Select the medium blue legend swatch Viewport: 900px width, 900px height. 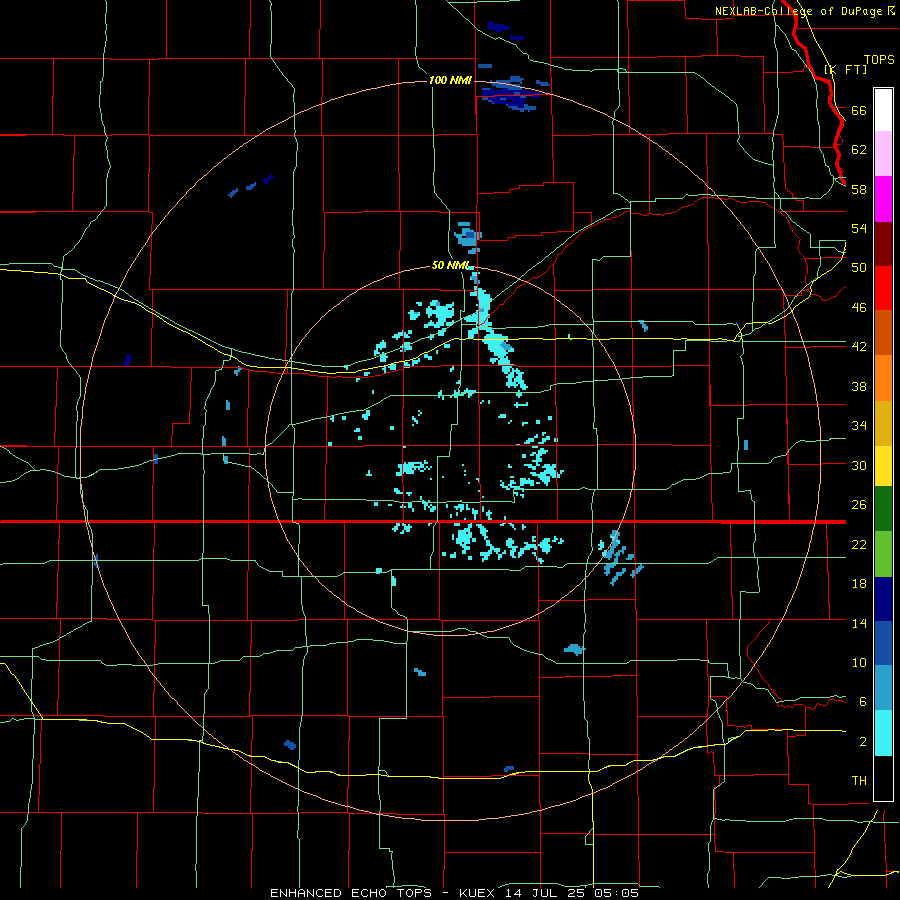pyautogui.click(x=883, y=643)
